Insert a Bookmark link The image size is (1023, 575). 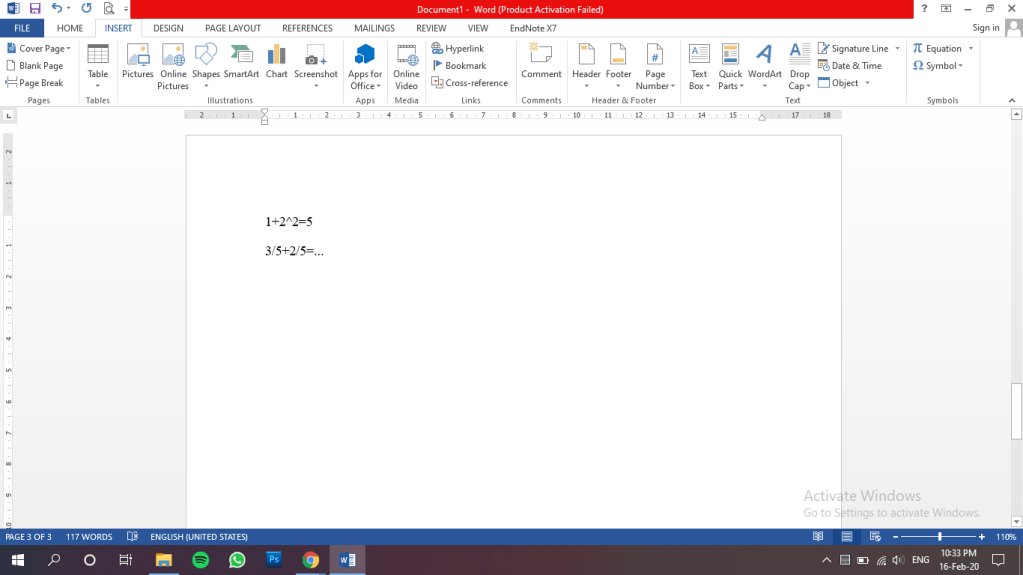point(458,66)
